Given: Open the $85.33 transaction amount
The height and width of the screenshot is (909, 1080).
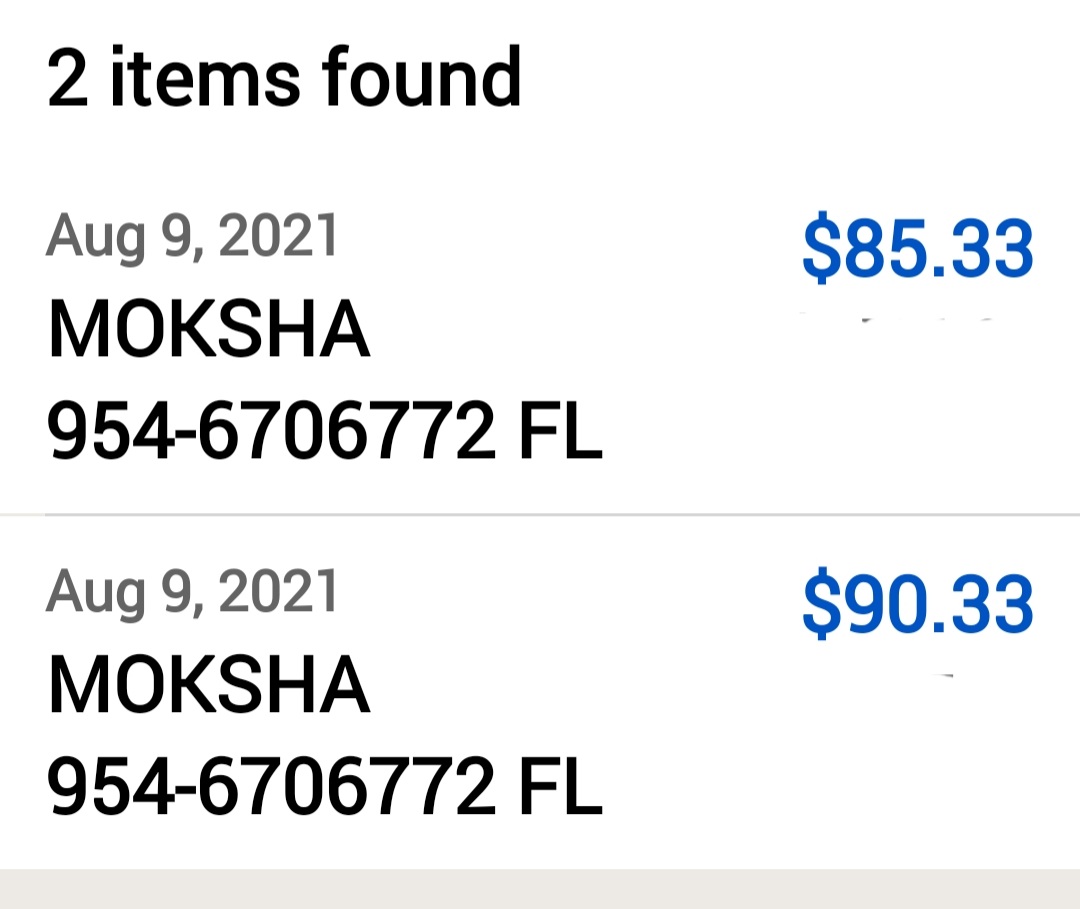Looking at the screenshot, I should click(917, 251).
